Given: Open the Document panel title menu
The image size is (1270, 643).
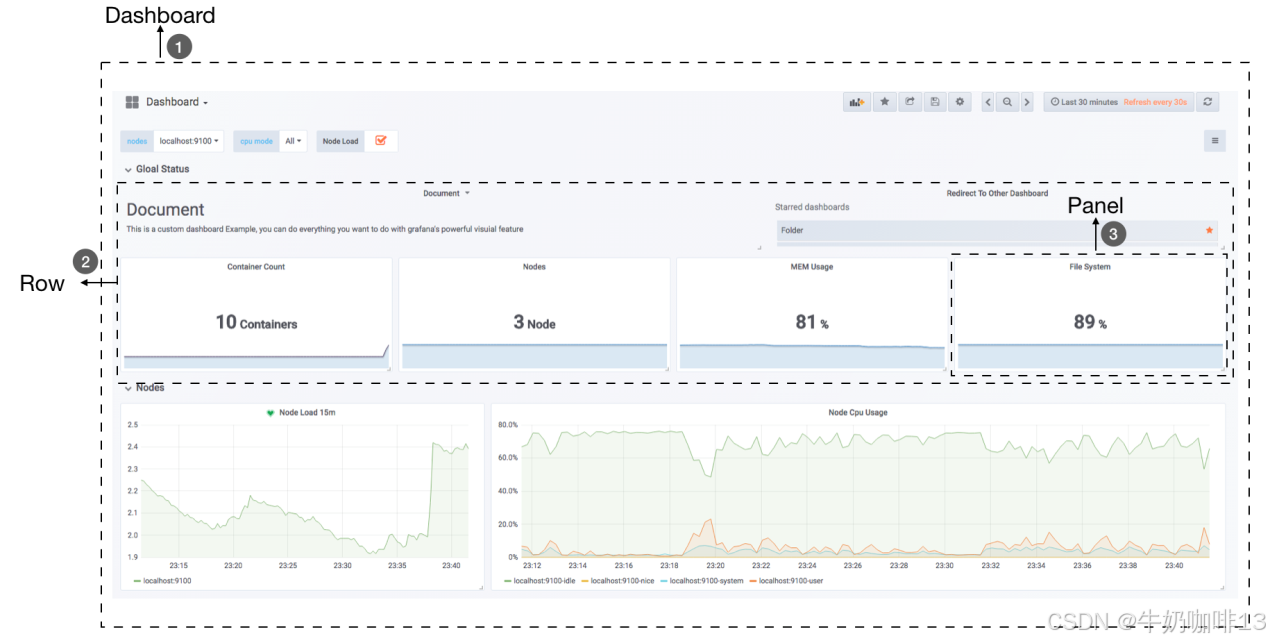Looking at the screenshot, I should click(446, 193).
